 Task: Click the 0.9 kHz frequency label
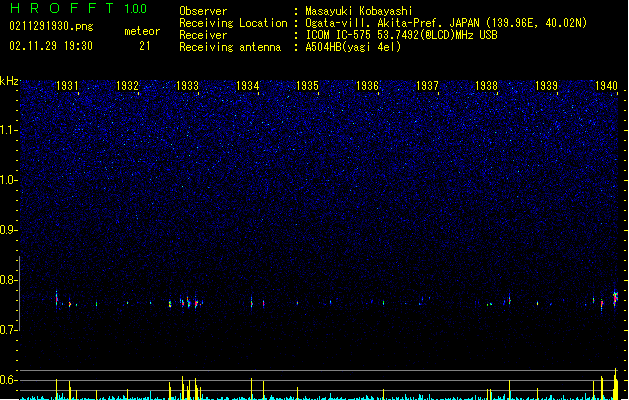click(9, 230)
